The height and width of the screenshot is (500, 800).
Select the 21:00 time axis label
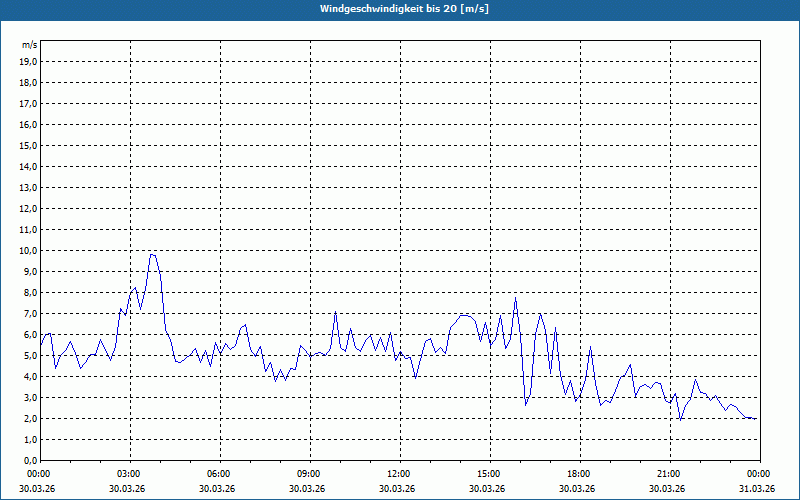pyautogui.click(x=670, y=474)
